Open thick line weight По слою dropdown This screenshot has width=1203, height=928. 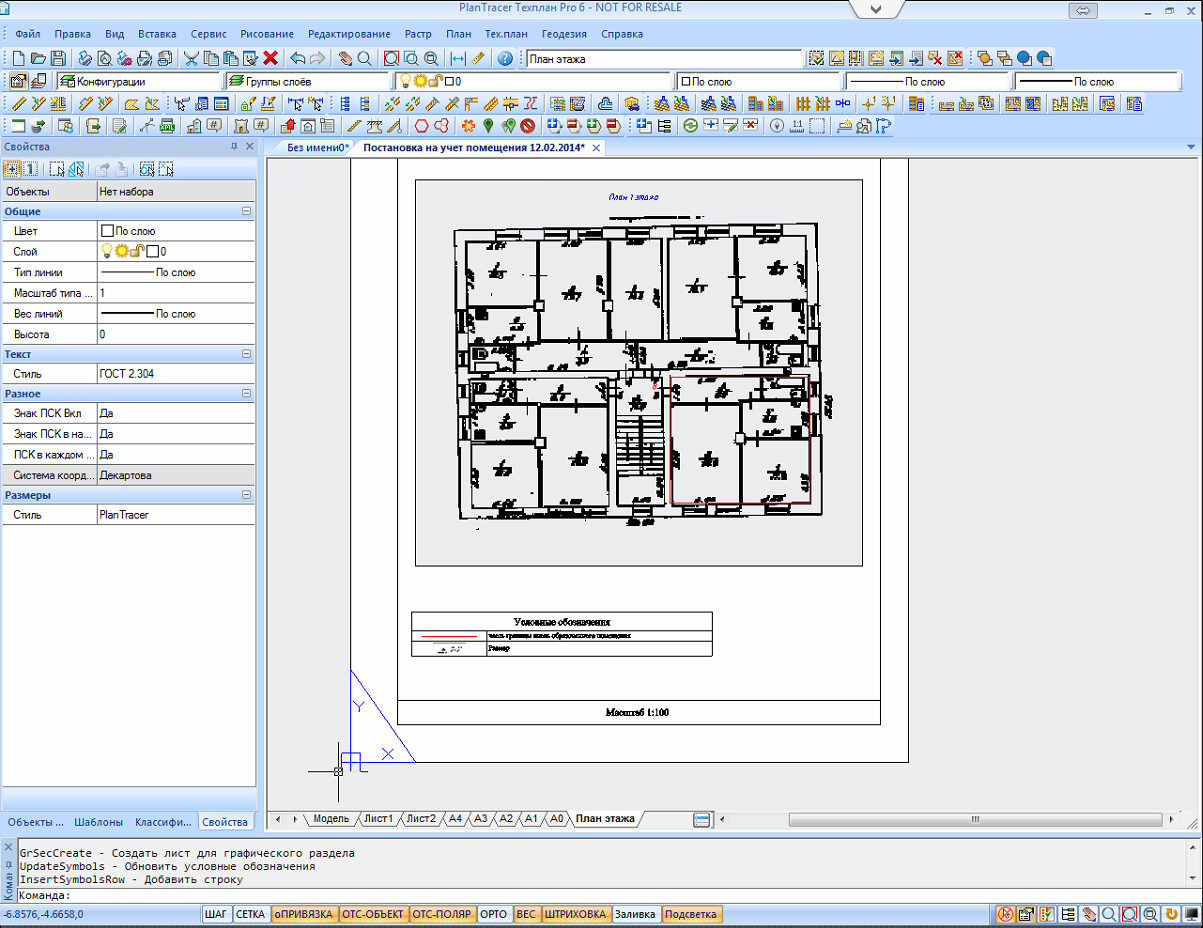(x=1097, y=81)
